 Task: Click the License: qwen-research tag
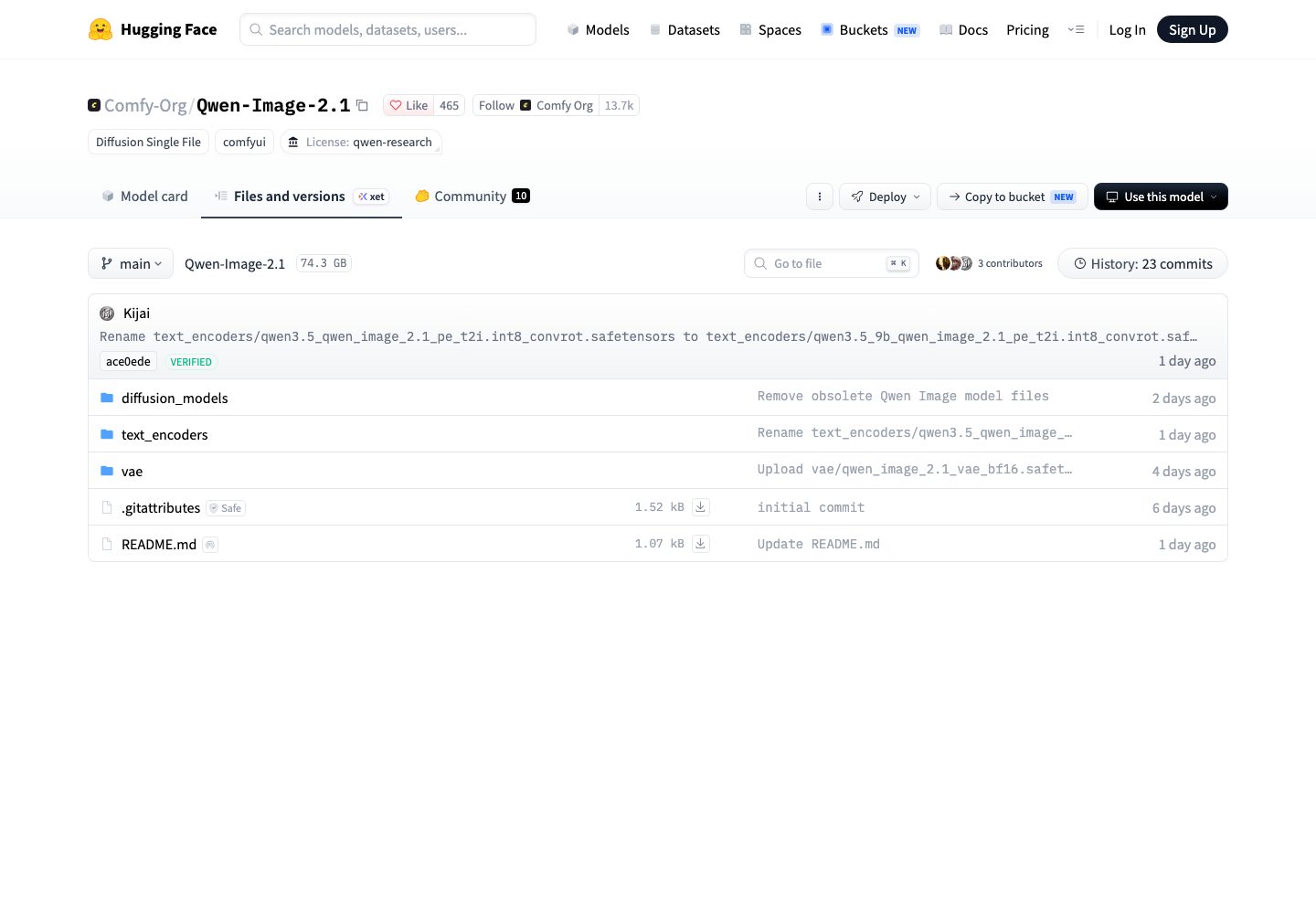(x=360, y=142)
